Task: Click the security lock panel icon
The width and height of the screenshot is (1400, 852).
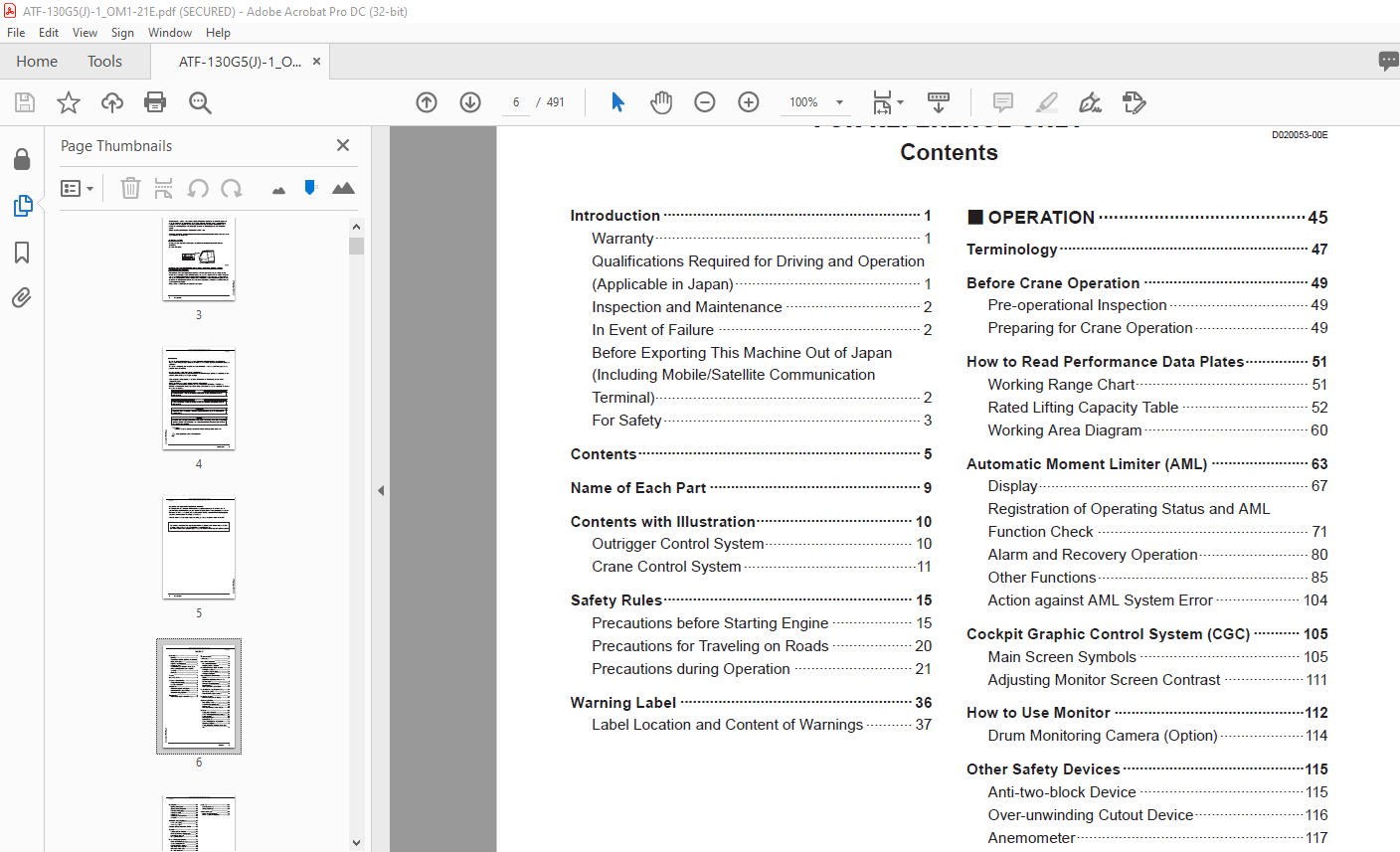Action: point(22,160)
